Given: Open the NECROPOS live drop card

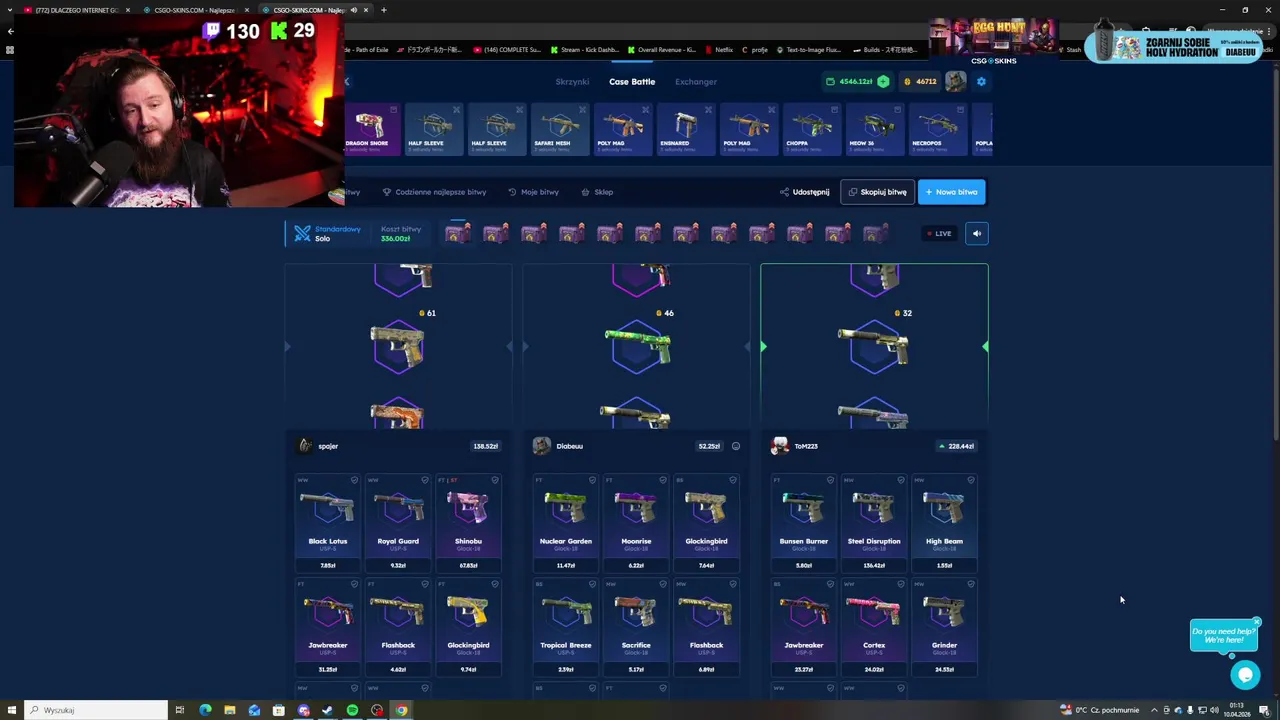Looking at the screenshot, I should coord(937,129).
